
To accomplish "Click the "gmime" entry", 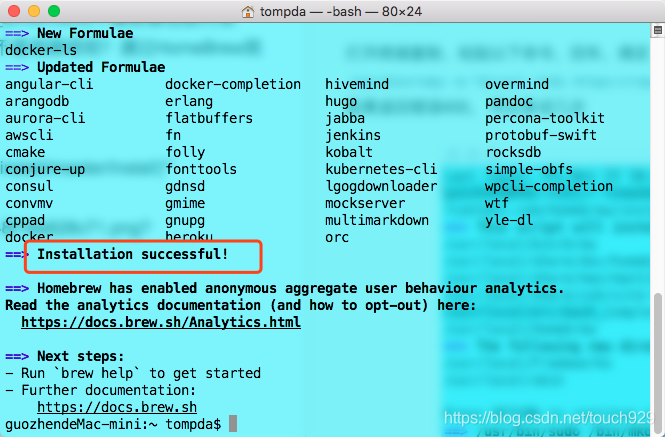I will tap(185, 203).
